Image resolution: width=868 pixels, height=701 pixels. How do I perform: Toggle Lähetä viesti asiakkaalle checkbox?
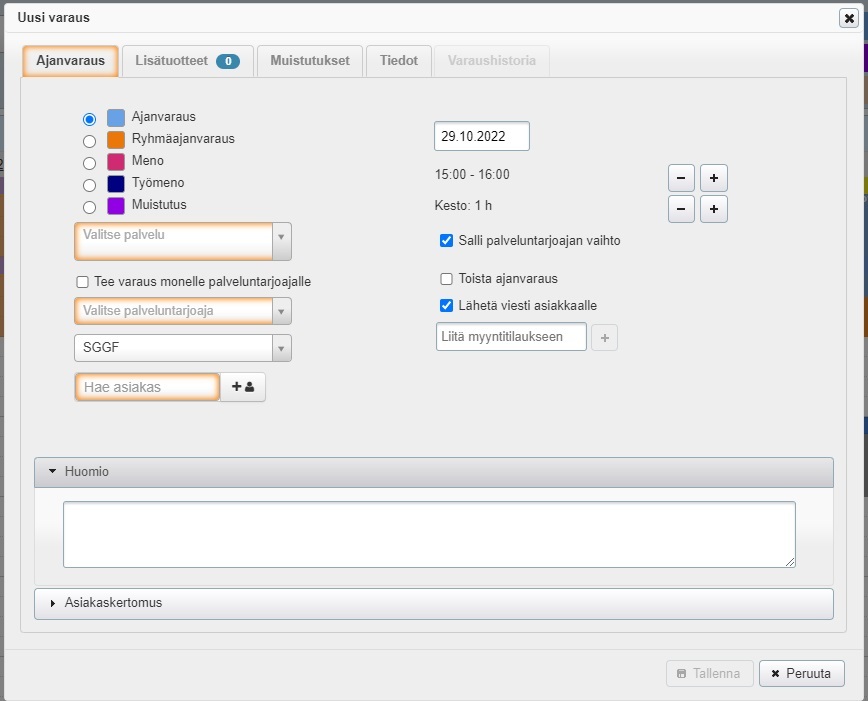tap(446, 306)
